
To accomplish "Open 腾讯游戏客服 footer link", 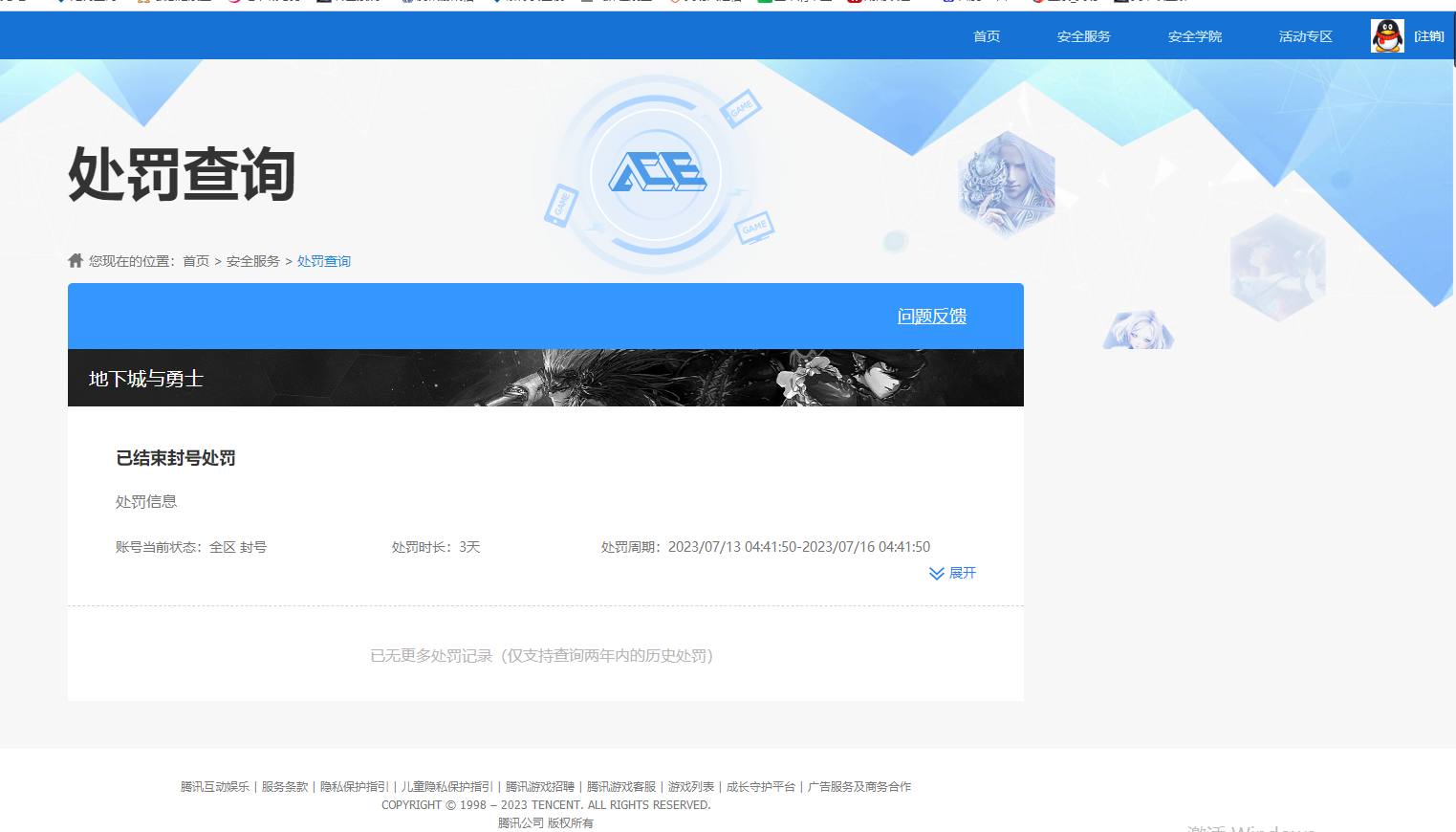I will 621,786.
